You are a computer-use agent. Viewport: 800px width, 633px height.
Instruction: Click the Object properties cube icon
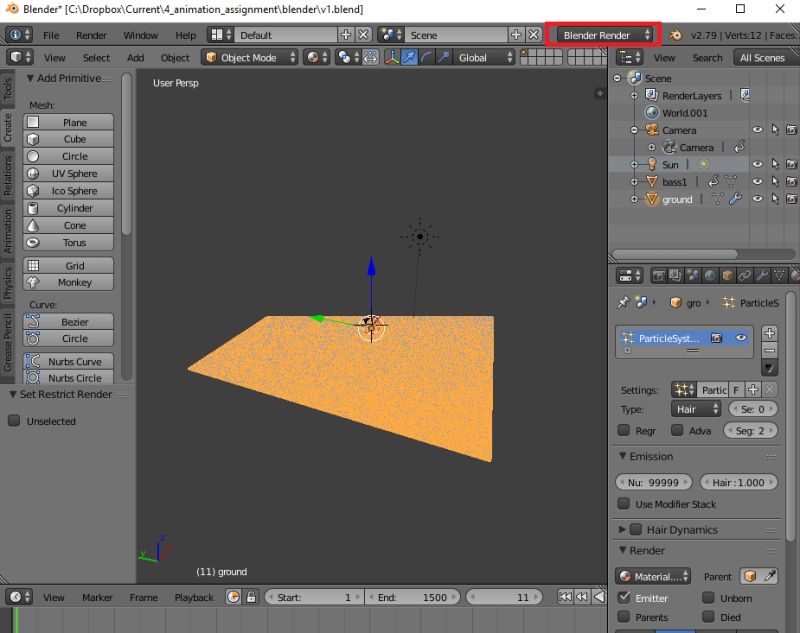coord(726,276)
